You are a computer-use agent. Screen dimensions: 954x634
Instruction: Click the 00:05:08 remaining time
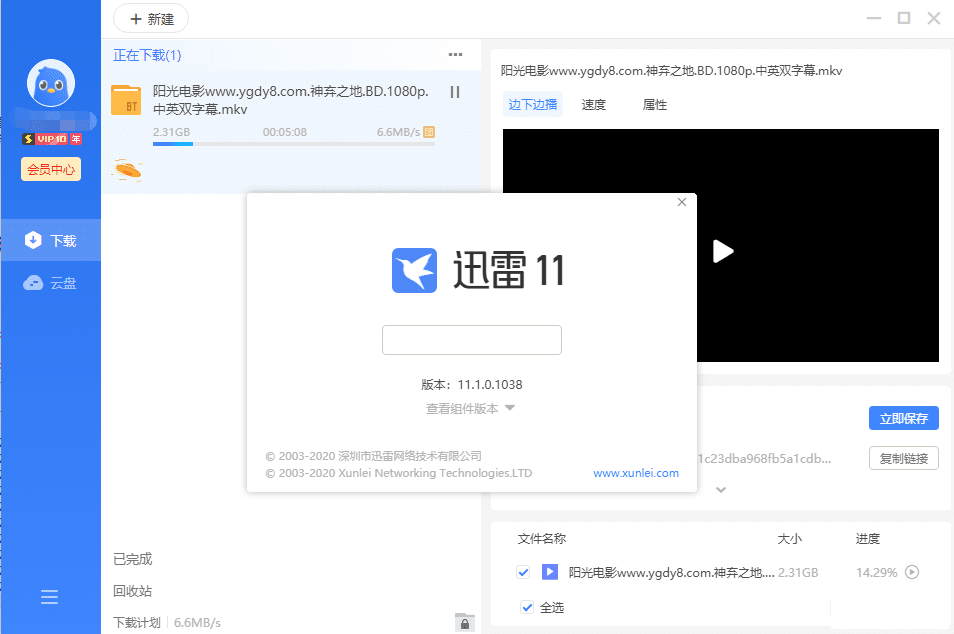point(285,132)
